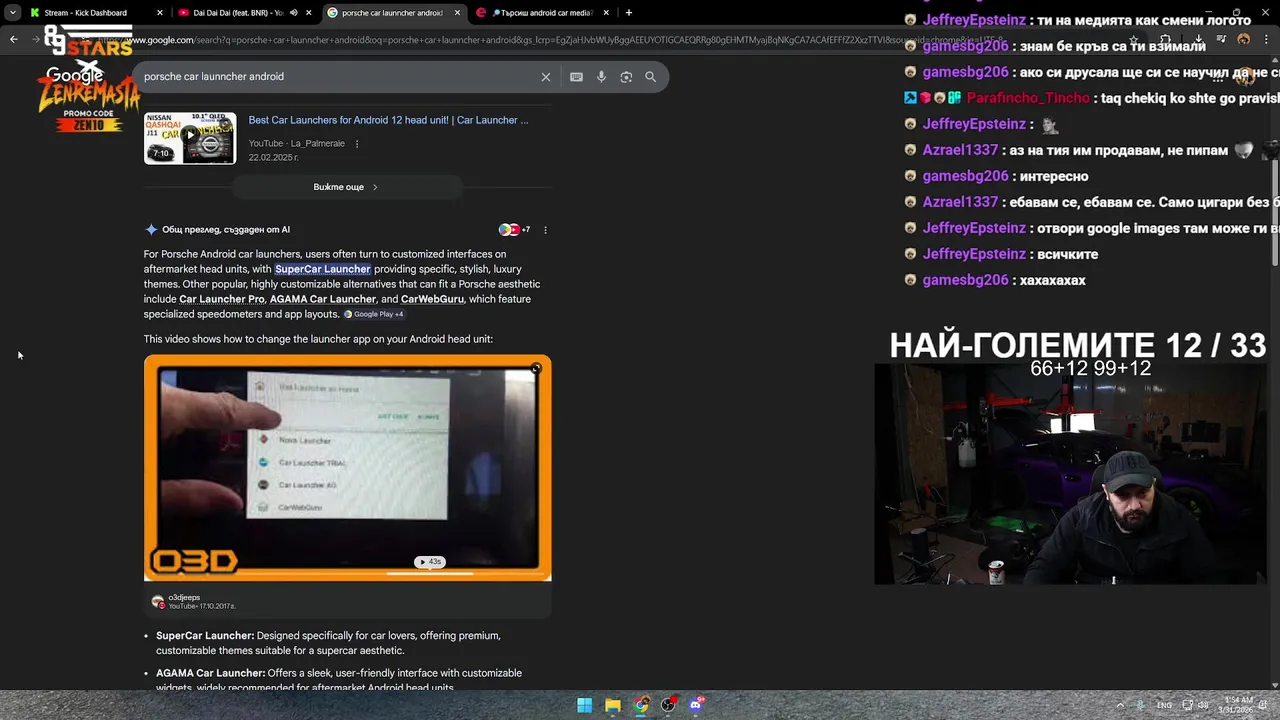Open File Explorer from the taskbar
Screen dimensions: 1280x720
613,705
